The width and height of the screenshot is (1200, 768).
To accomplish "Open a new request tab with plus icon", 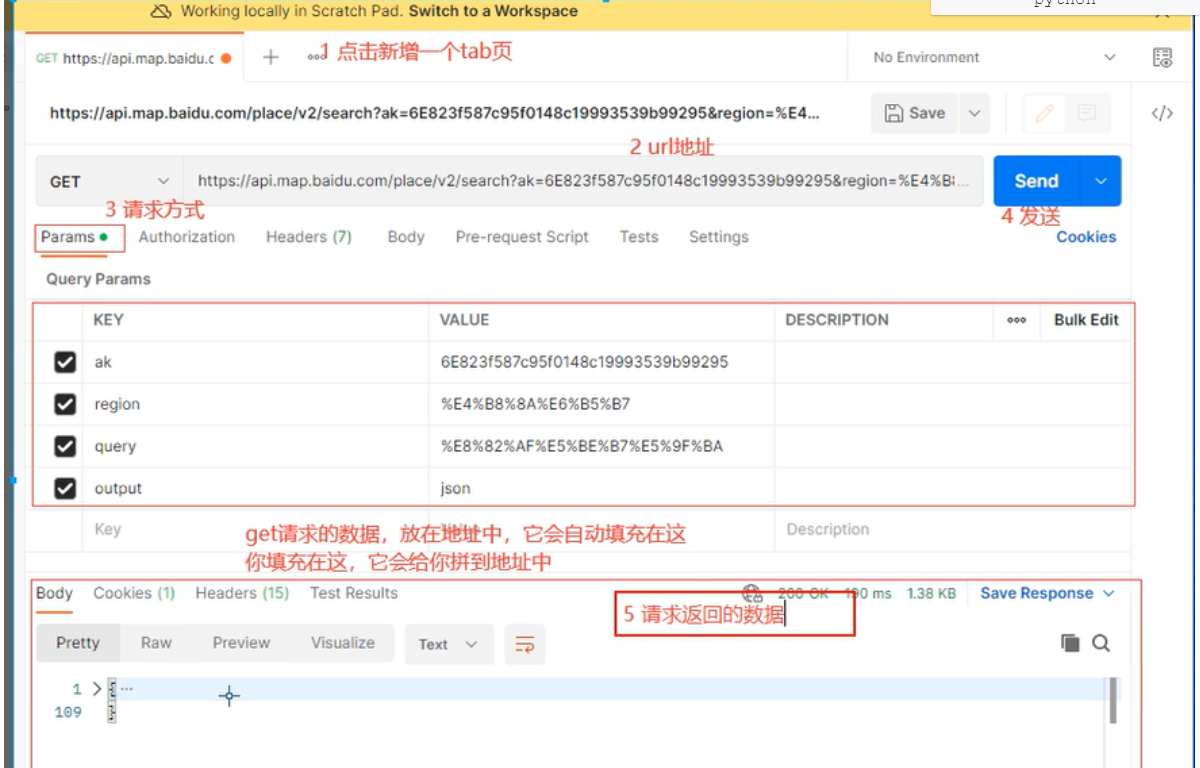I will coord(270,57).
